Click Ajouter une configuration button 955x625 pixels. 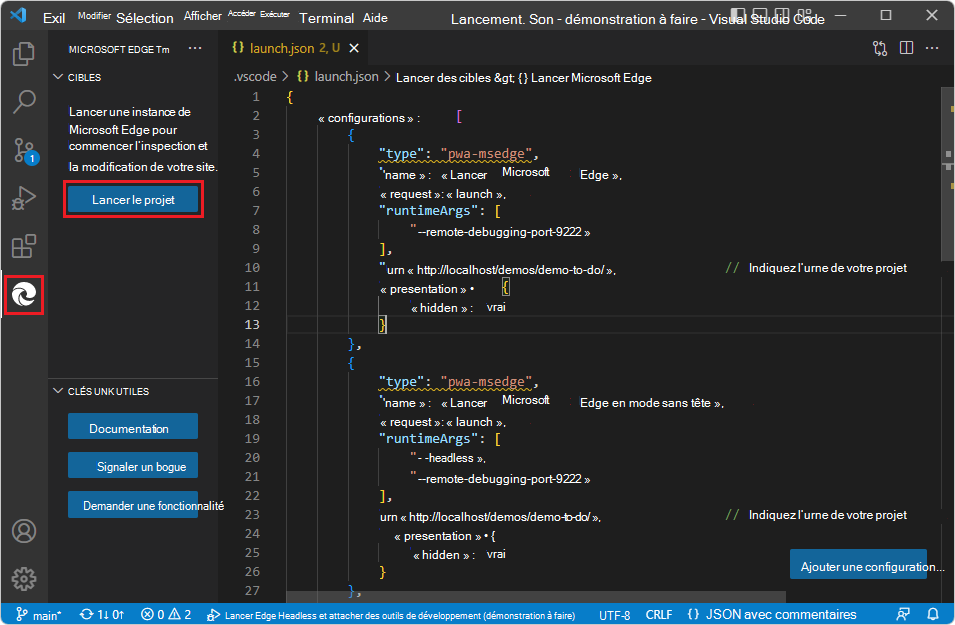point(859,565)
